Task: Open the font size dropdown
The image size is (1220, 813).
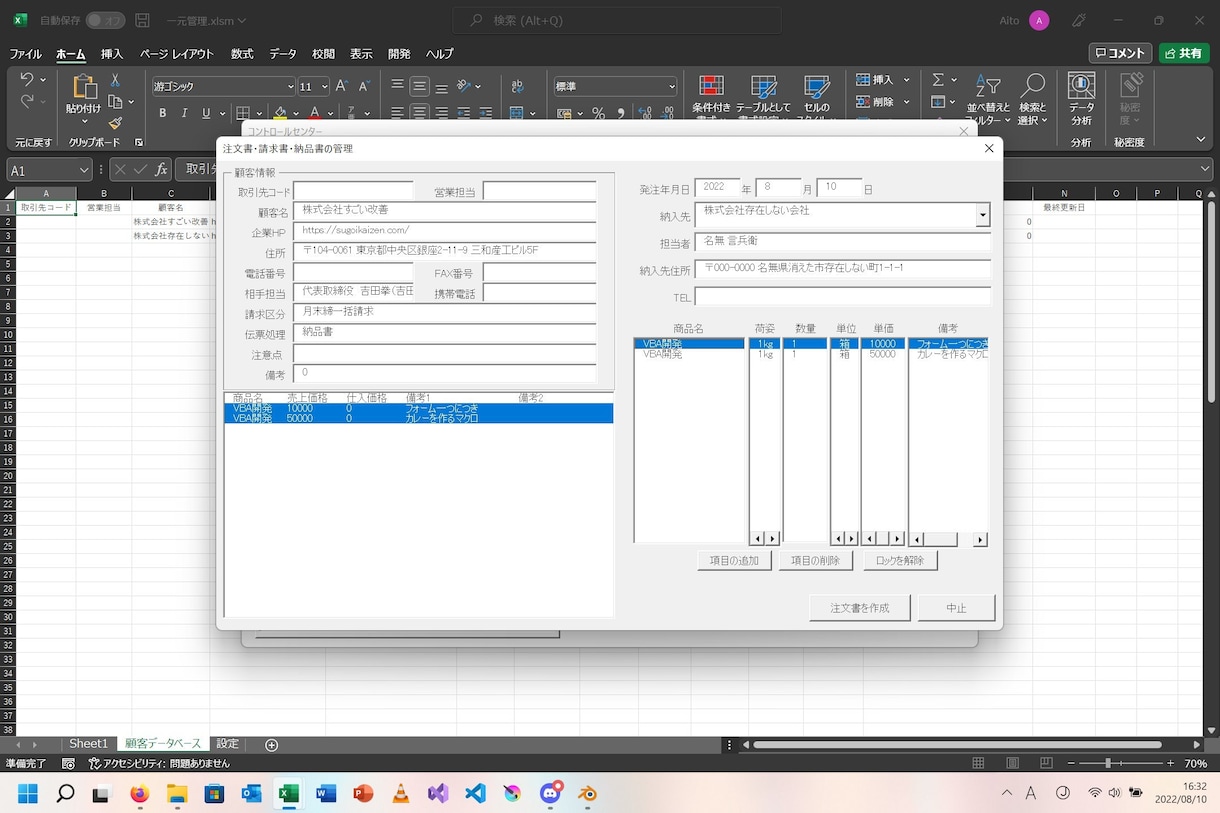Action: (x=323, y=87)
